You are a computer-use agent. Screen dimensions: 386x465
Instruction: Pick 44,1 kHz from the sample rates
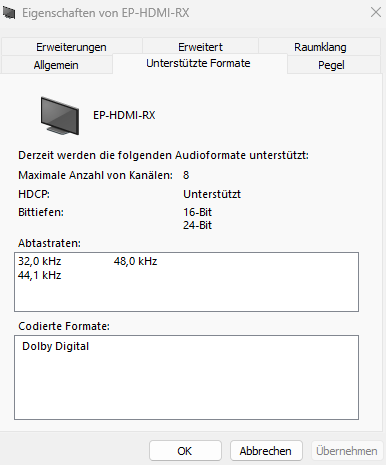click(x=40, y=275)
